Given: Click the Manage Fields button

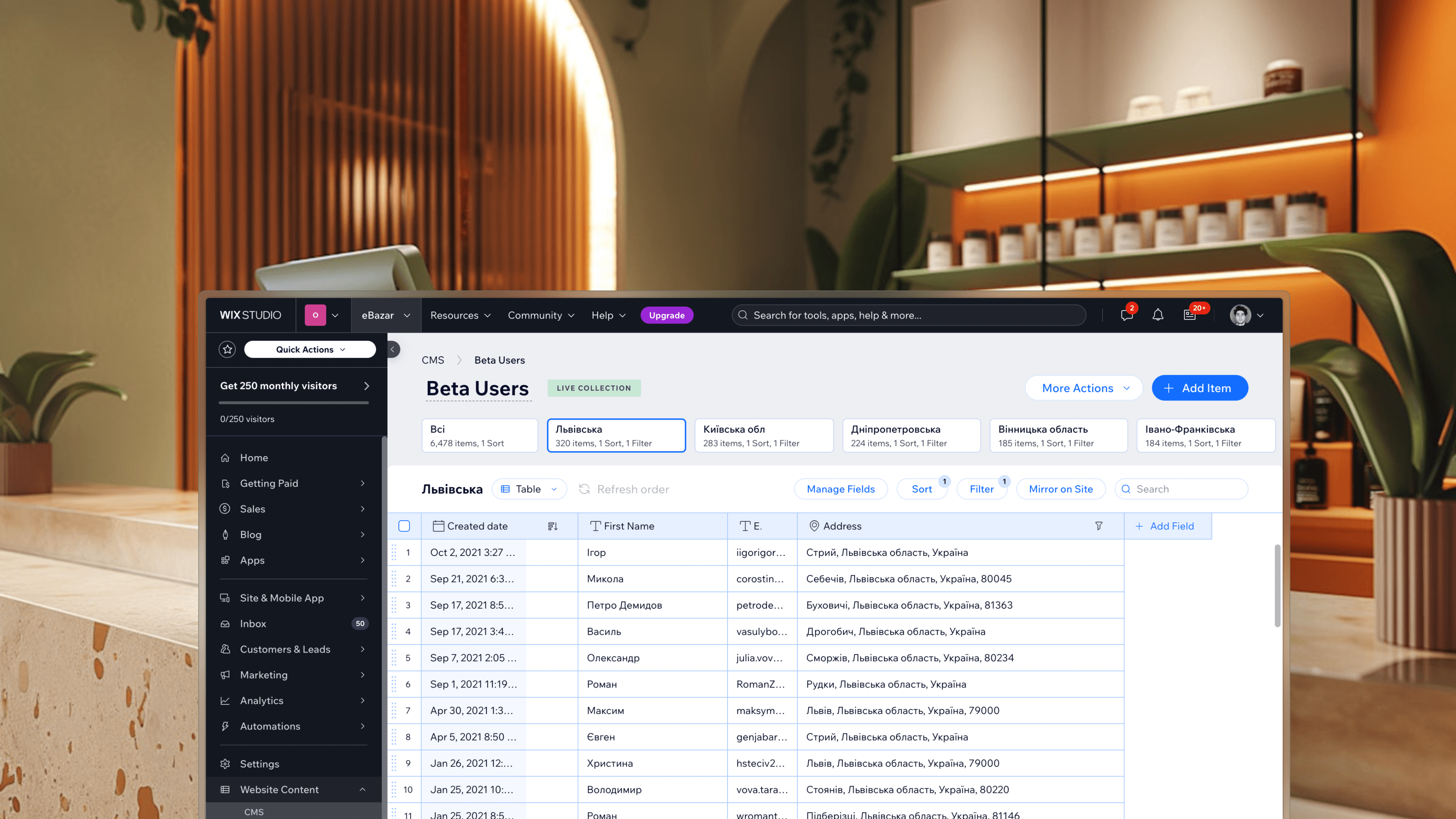Looking at the screenshot, I should [x=841, y=489].
